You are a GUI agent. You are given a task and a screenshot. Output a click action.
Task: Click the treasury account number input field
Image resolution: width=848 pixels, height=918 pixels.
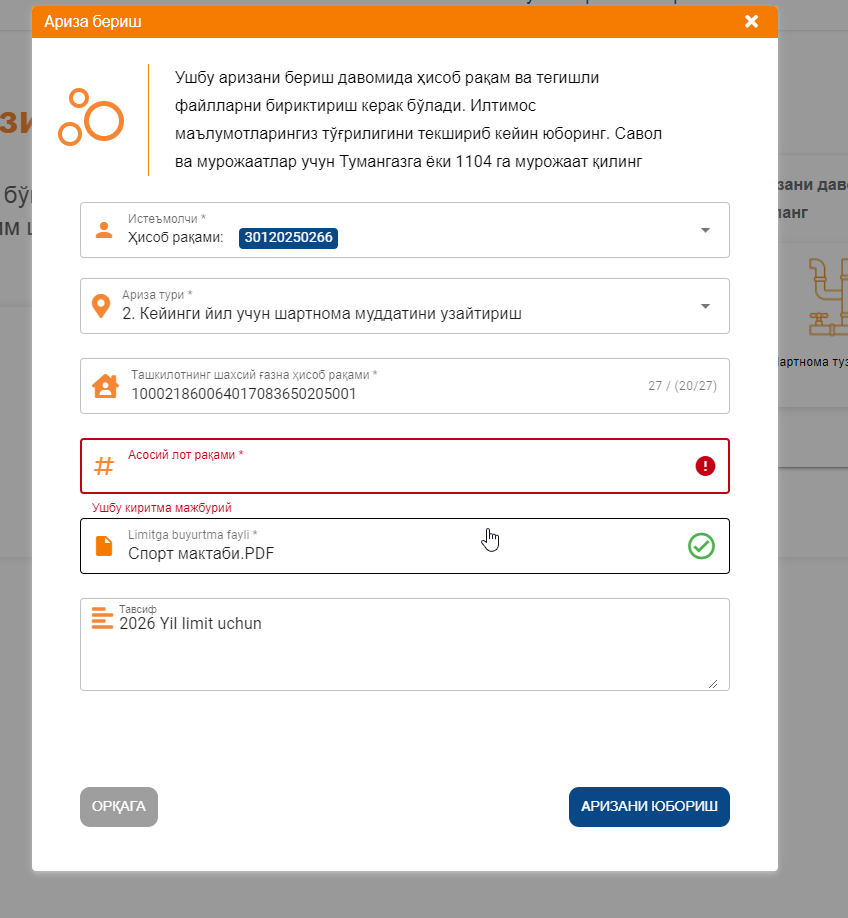tap(380, 394)
